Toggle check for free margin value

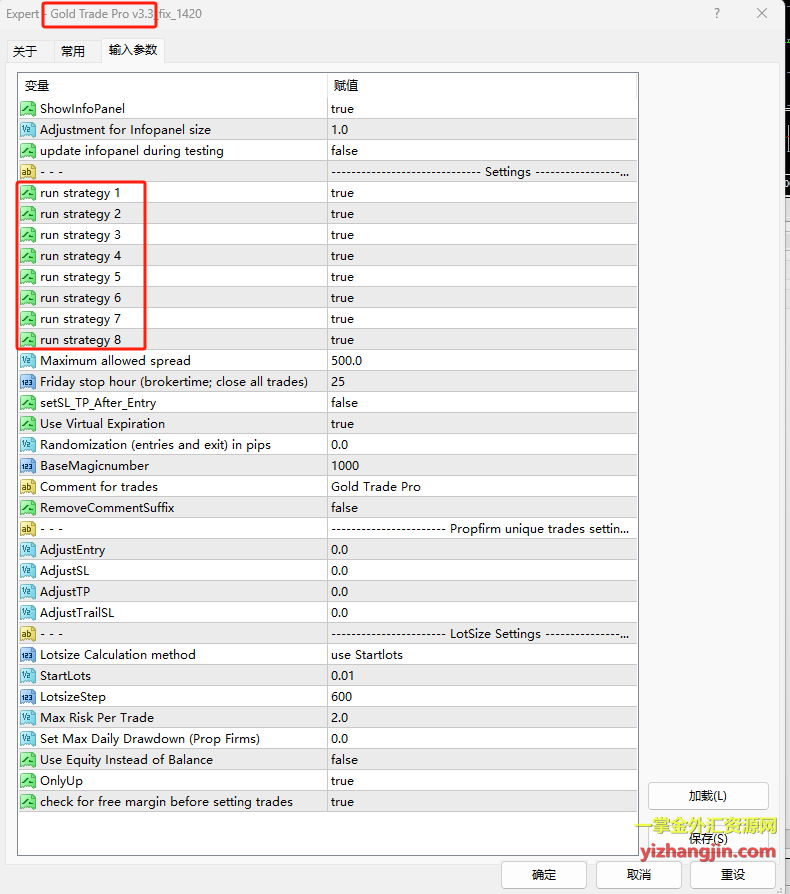[x=482, y=802]
